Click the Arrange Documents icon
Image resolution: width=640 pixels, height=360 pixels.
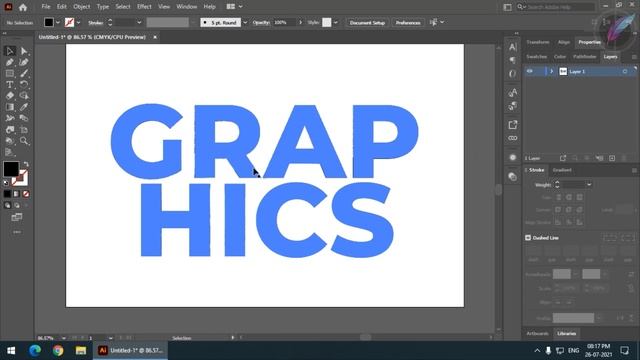pos(231,7)
